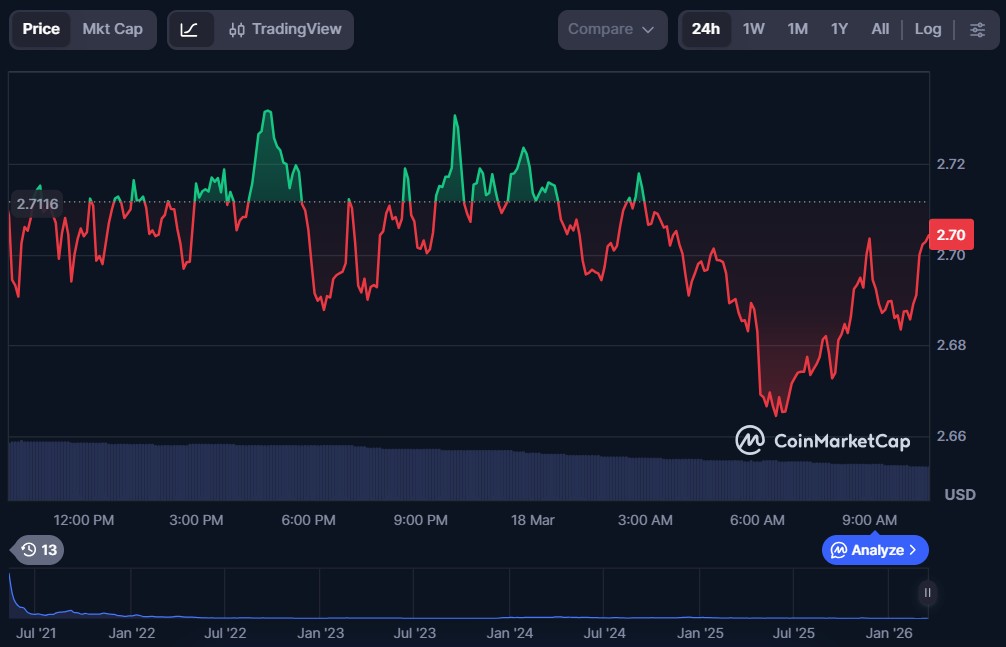
Task: Click the current price 2.70 label
Action: [950, 236]
